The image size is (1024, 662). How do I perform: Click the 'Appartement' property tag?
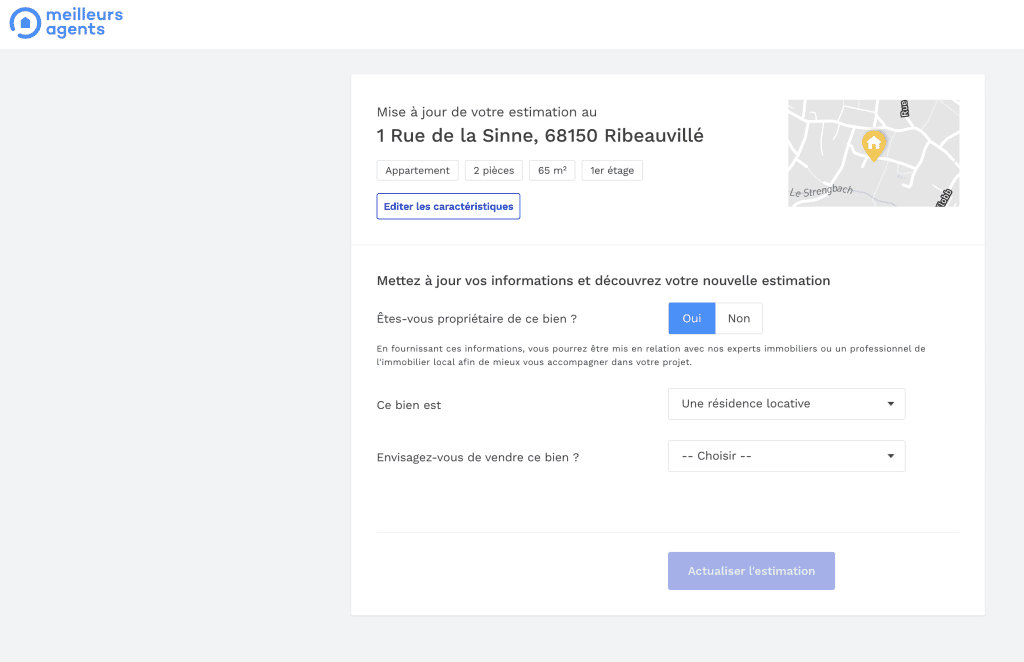point(417,170)
